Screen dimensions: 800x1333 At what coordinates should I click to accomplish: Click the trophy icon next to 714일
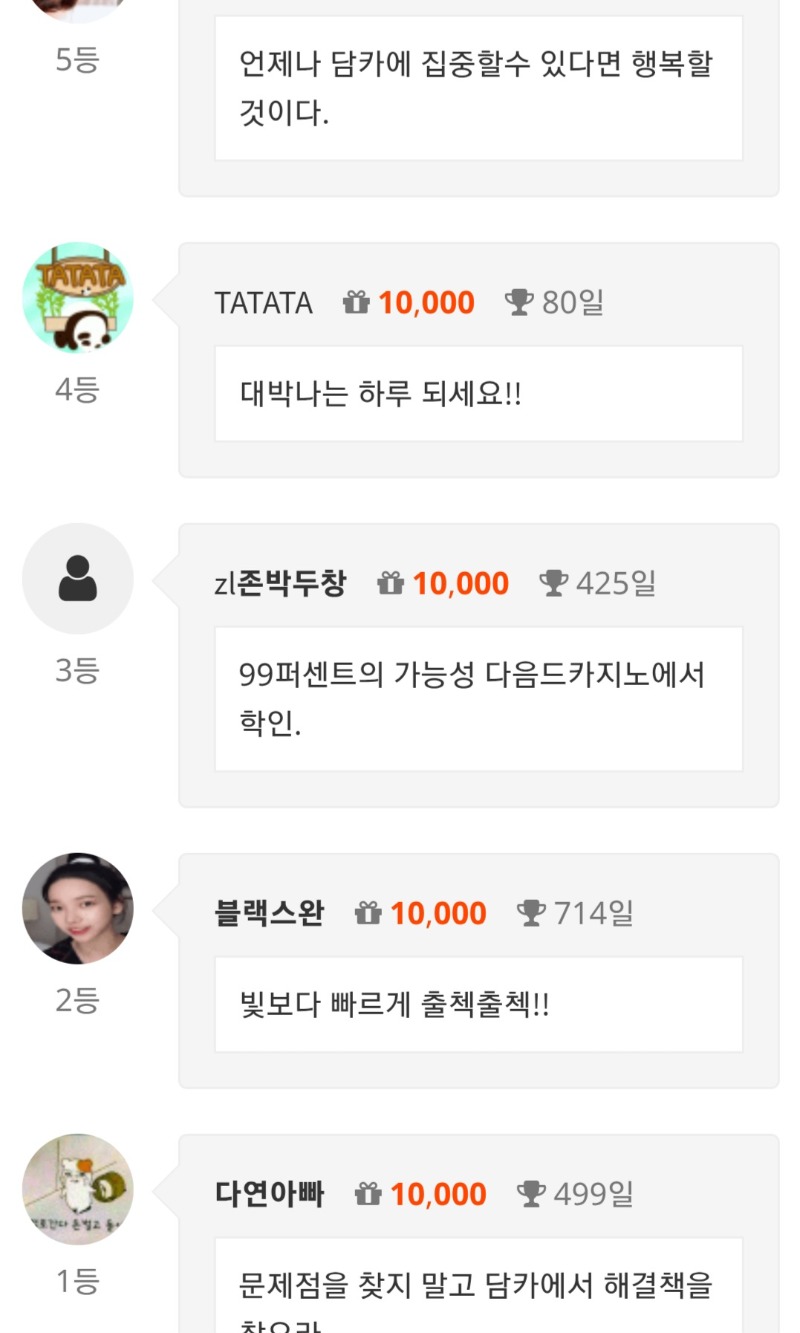[x=531, y=913]
